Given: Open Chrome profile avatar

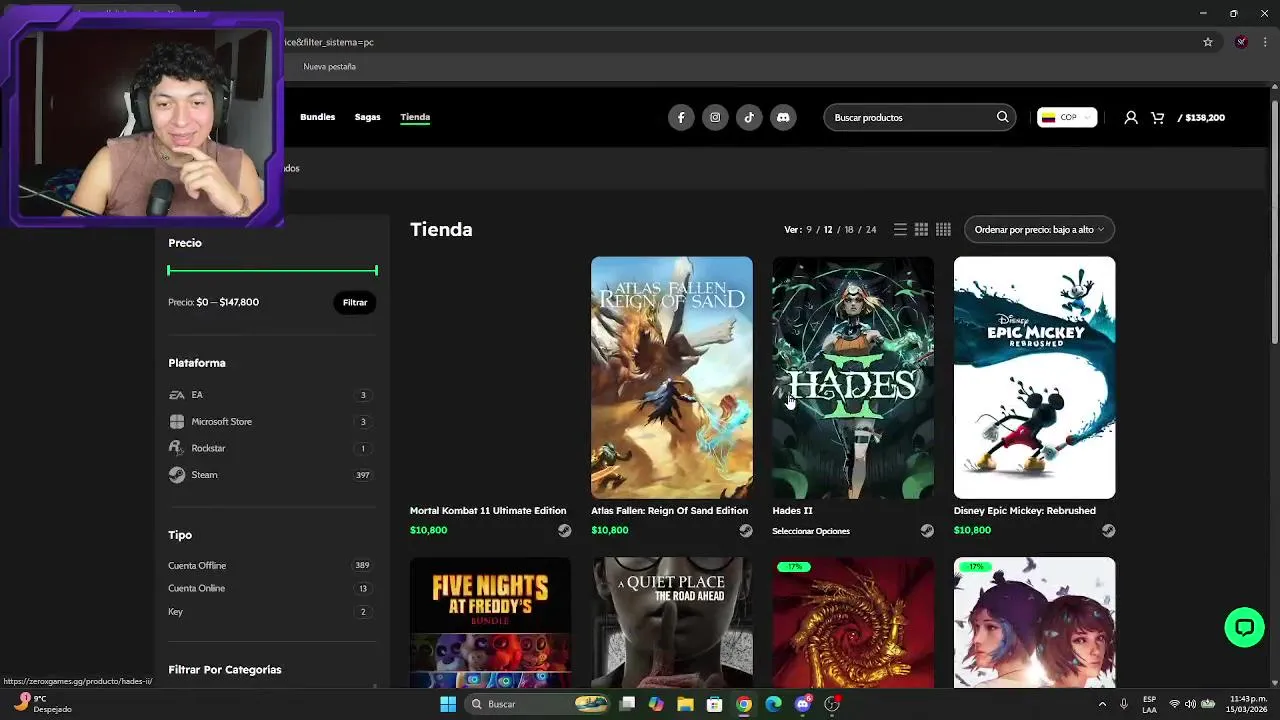Looking at the screenshot, I should point(1241,42).
